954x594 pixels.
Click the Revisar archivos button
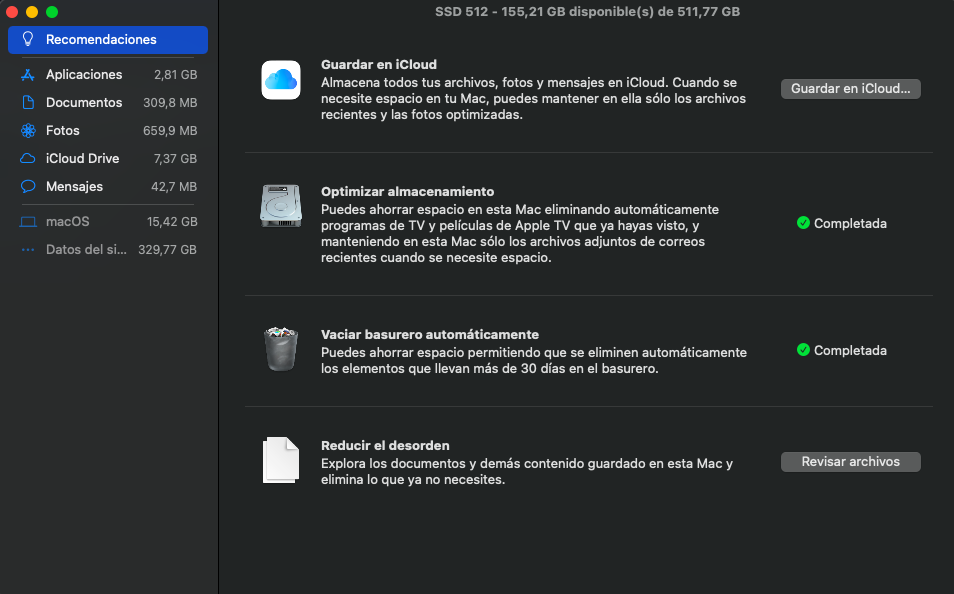(x=851, y=462)
